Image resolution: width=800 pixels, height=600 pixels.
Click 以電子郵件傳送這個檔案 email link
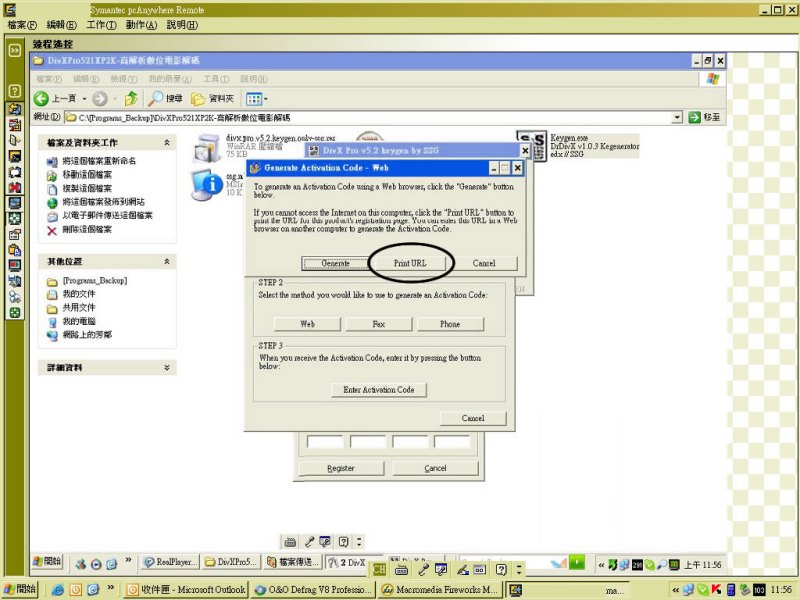(x=107, y=216)
